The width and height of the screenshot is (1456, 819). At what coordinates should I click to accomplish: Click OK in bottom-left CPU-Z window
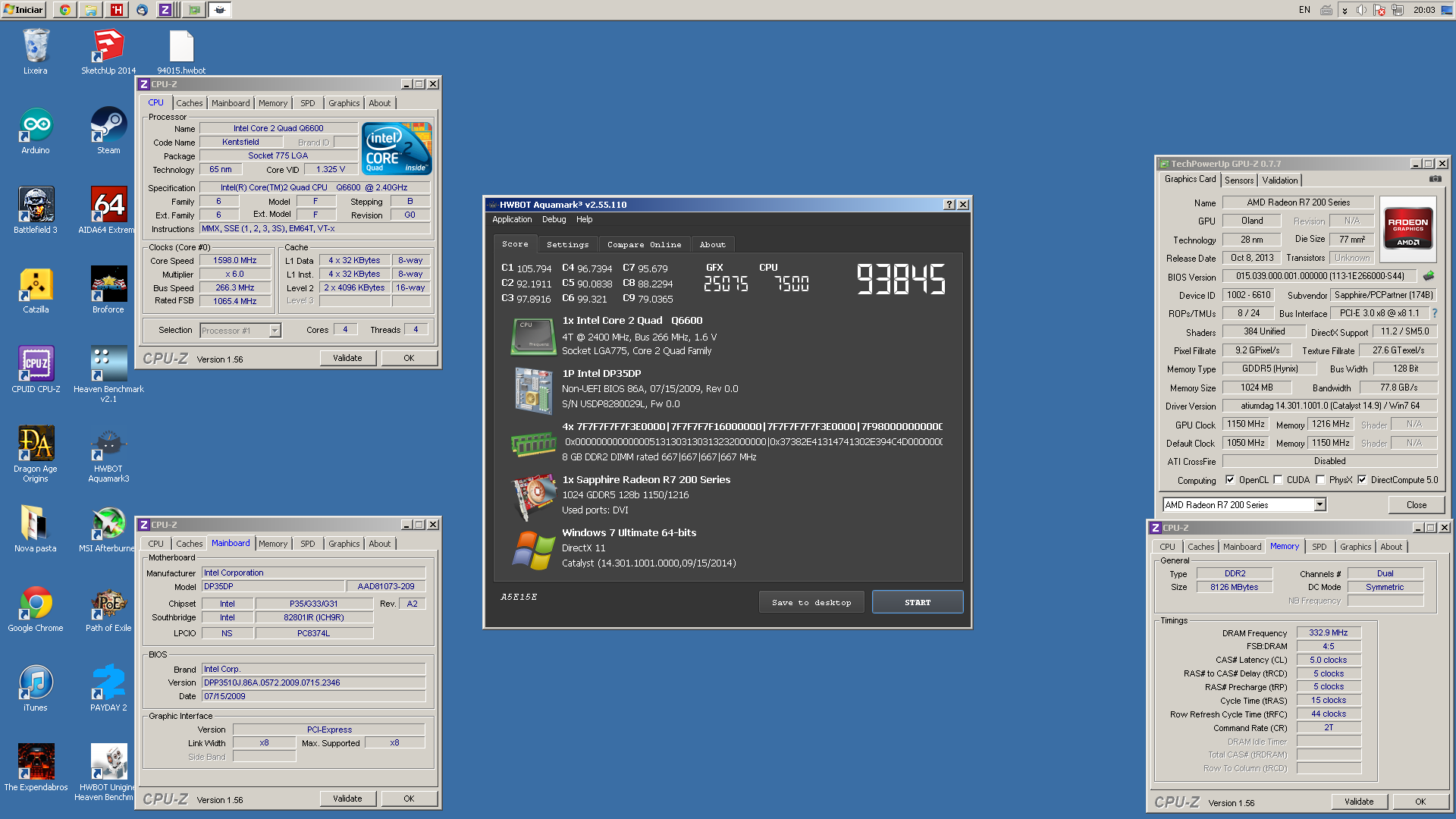(409, 799)
